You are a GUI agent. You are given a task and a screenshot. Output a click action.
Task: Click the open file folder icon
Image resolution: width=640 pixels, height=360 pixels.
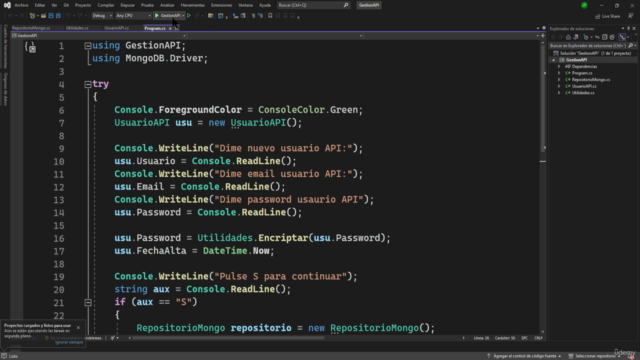click(x=43, y=16)
